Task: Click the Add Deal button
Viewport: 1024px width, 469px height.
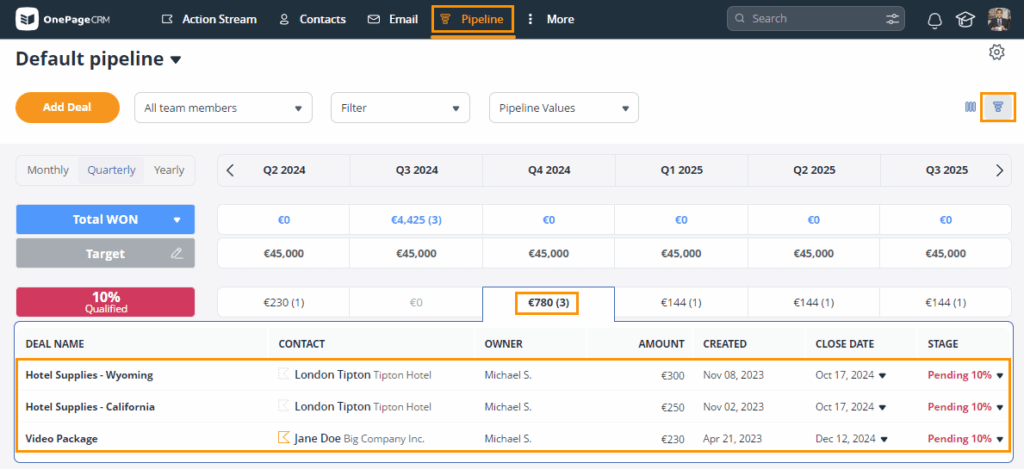Action: tap(67, 108)
